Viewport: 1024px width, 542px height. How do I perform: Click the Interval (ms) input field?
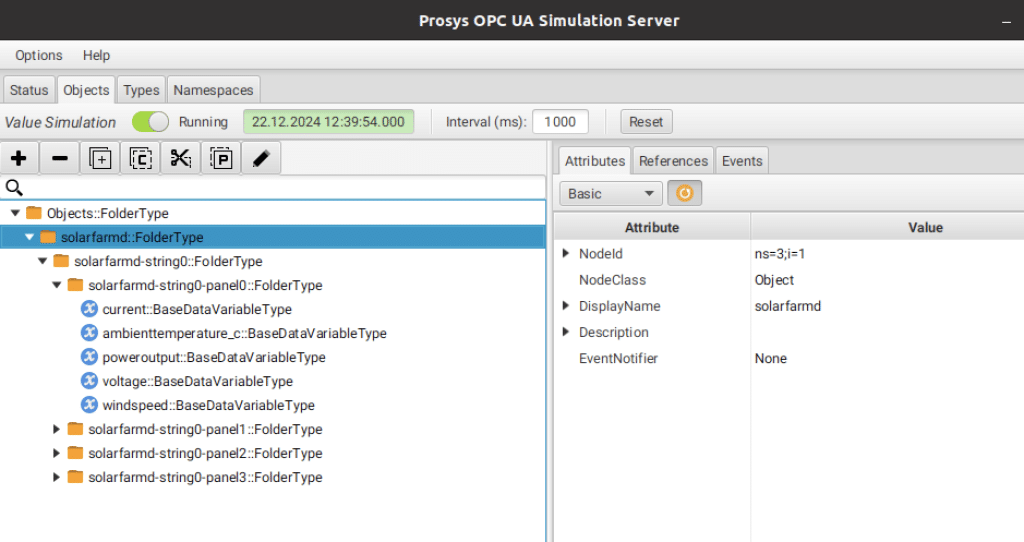click(560, 122)
